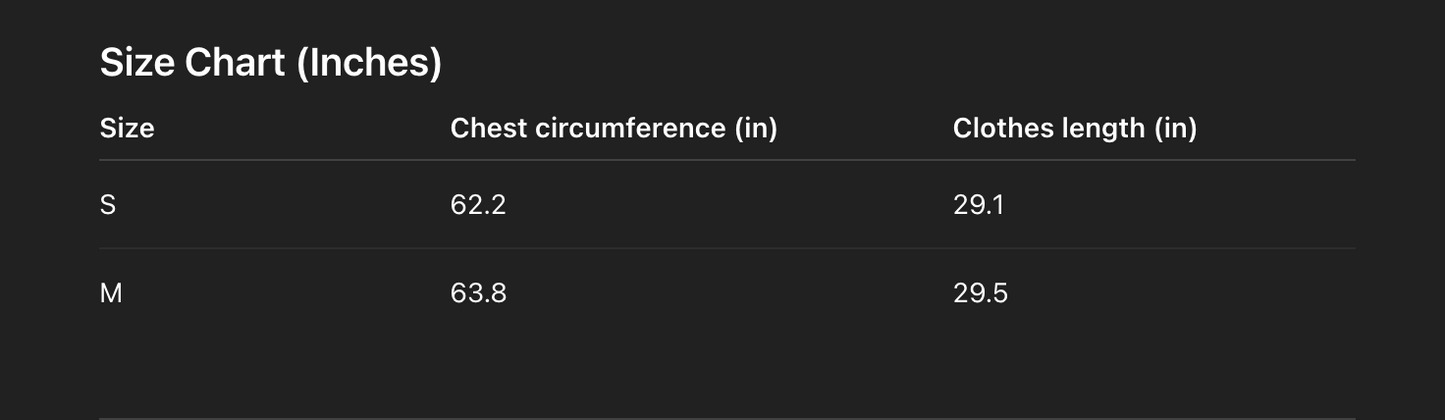Click the 63.8 chest circumference value
The image size is (1445, 420).
[x=478, y=293]
